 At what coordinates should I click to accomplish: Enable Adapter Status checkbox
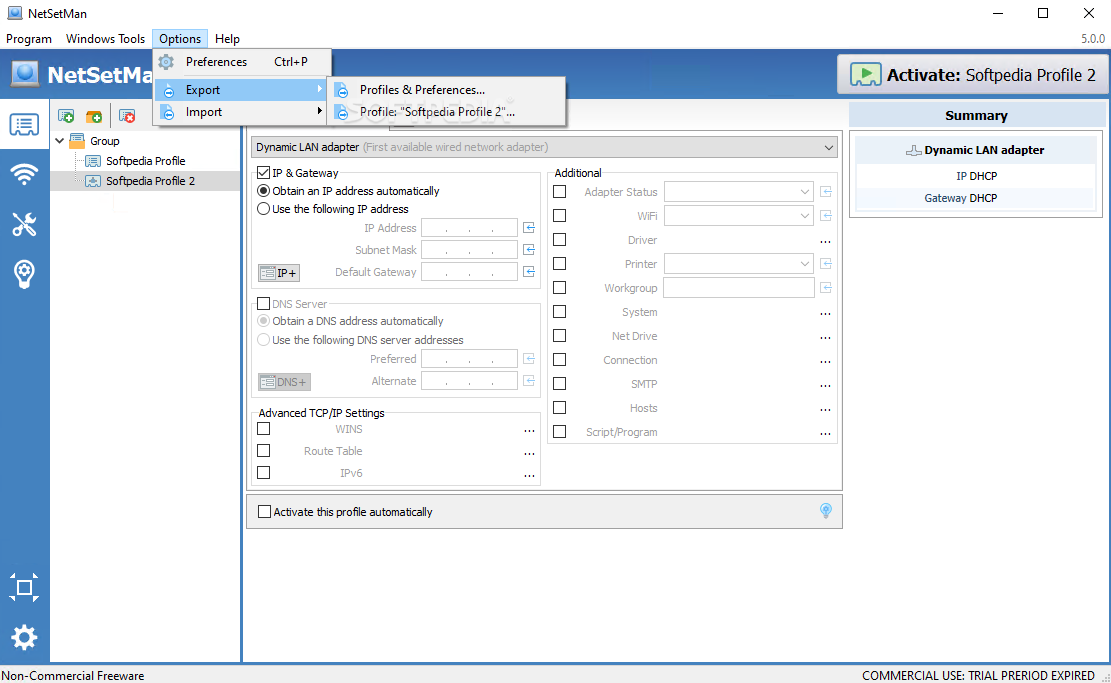point(560,191)
